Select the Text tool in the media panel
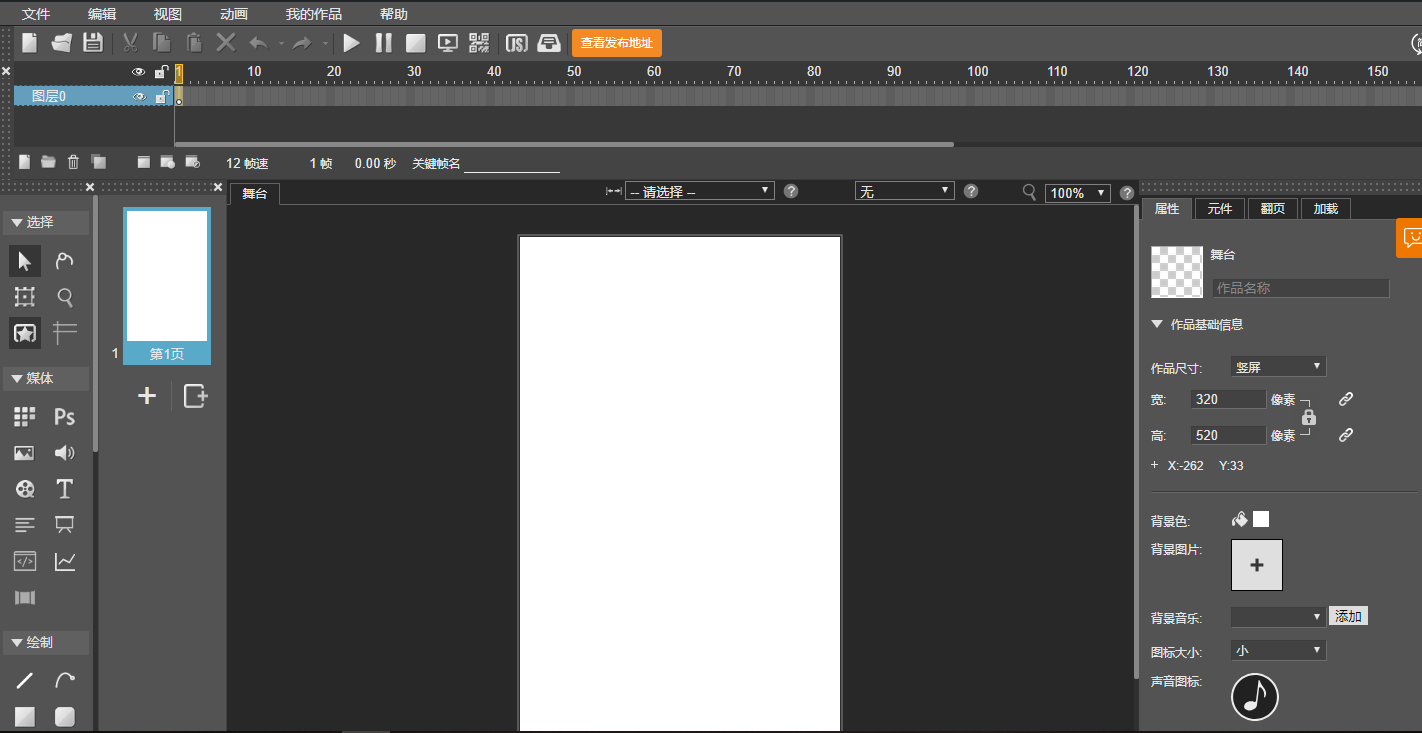This screenshot has width=1422, height=733. coord(65,489)
